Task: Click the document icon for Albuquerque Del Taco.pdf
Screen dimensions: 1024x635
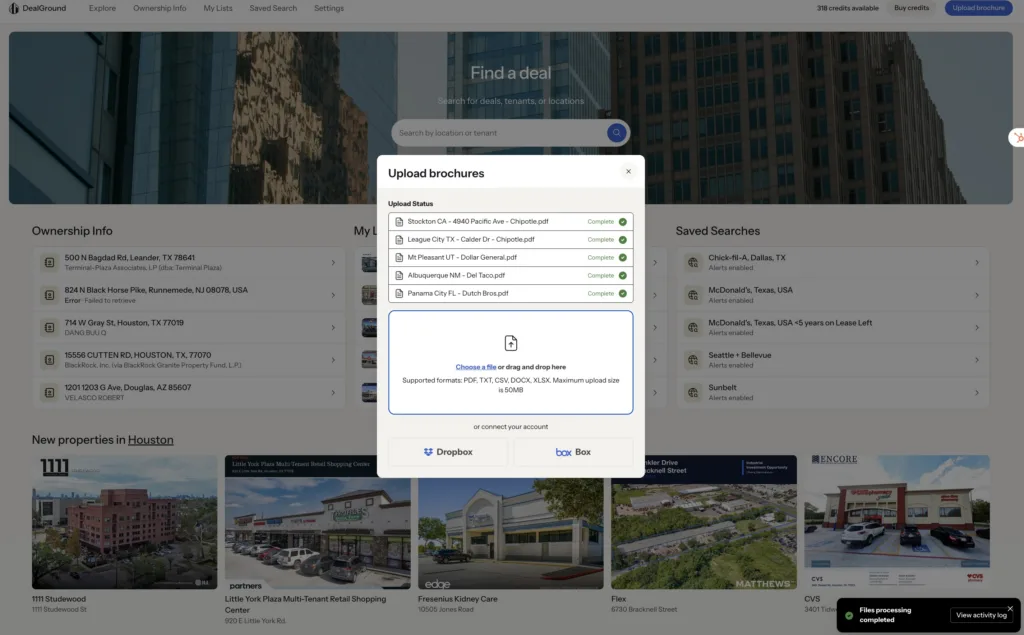Action: click(x=399, y=275)
